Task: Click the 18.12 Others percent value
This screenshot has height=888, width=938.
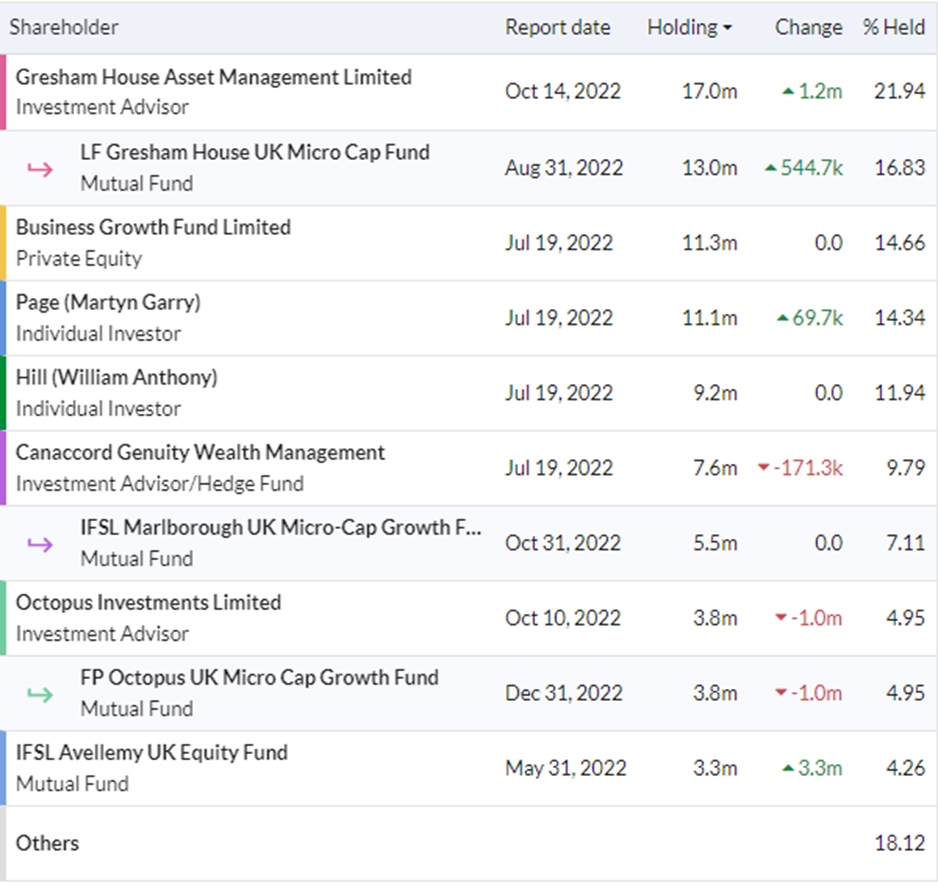Action: coord(900,844)
